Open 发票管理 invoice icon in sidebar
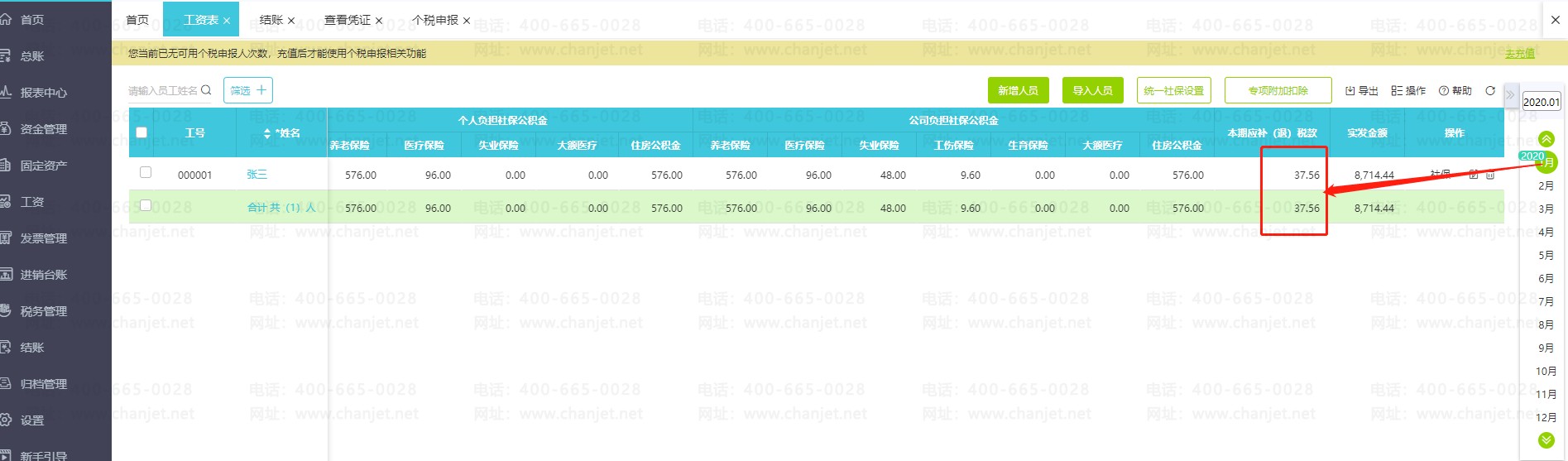The image size is (1568, 461). pyautogui.click(x=6, y=238)
